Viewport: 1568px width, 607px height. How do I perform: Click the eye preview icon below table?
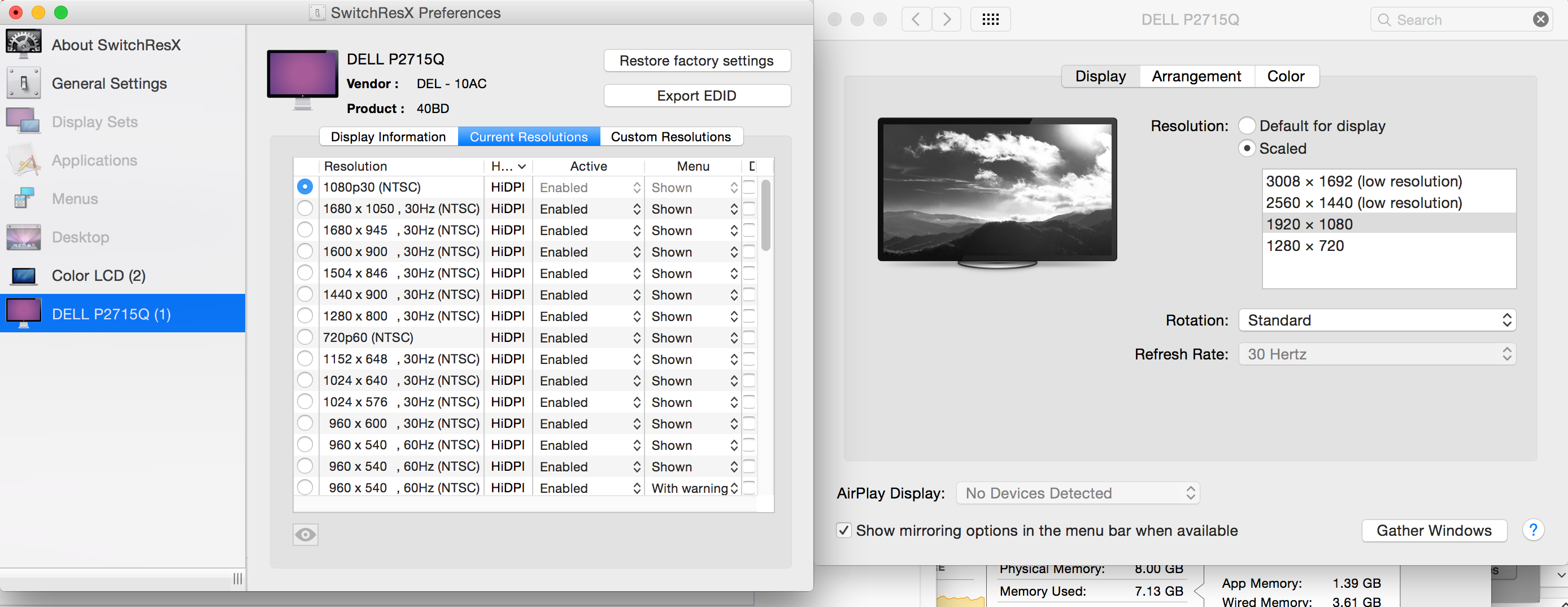(306, 535)
